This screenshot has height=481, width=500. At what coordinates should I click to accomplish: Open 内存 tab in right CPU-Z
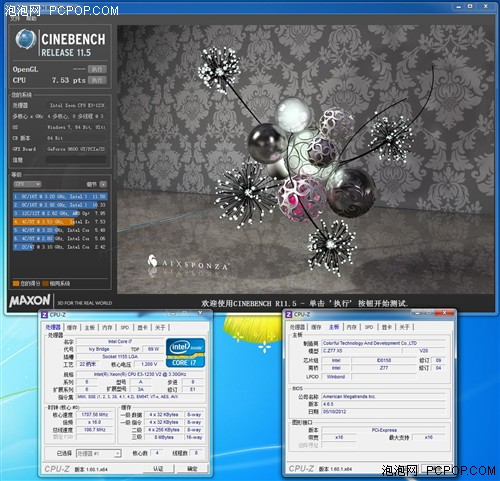click(x=351, y=327)
